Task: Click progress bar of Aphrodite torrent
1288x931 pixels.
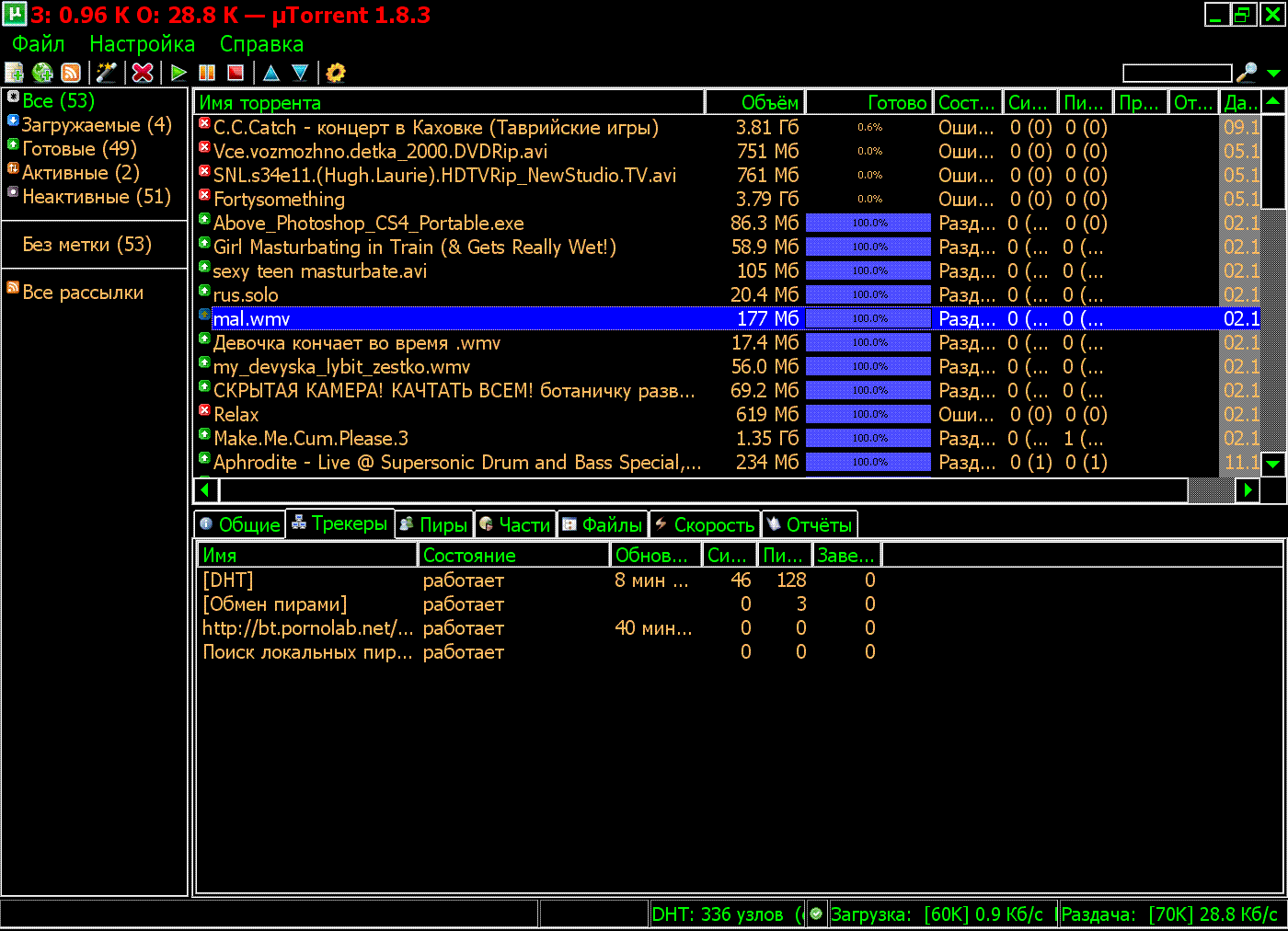Action: 868,462
